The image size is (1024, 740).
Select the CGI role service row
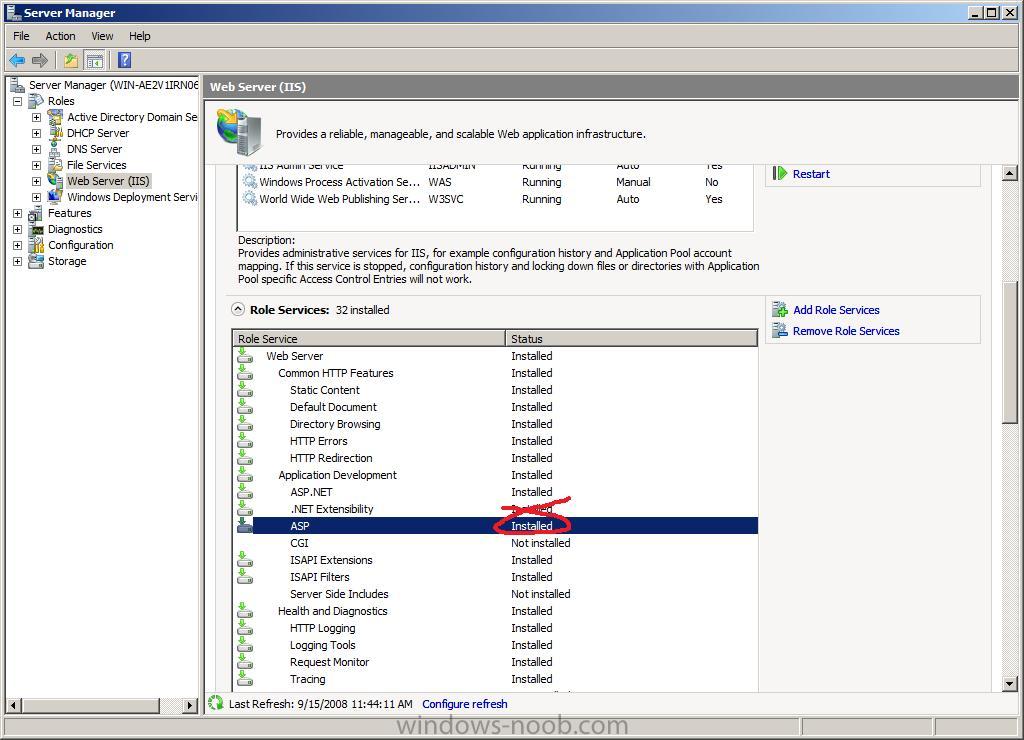[497, 542]
